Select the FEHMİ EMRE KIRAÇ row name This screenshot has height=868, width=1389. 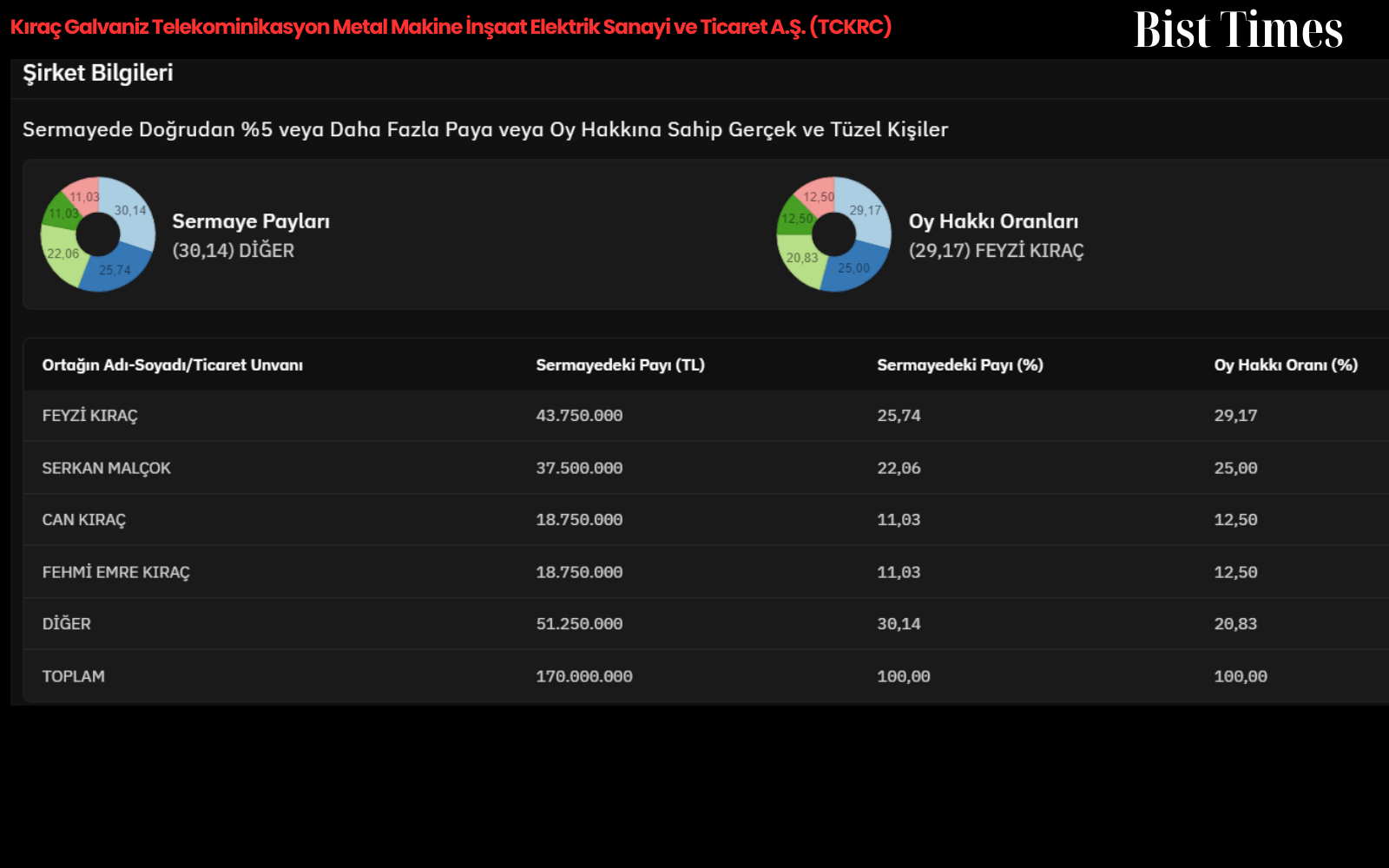coord(116,572)
